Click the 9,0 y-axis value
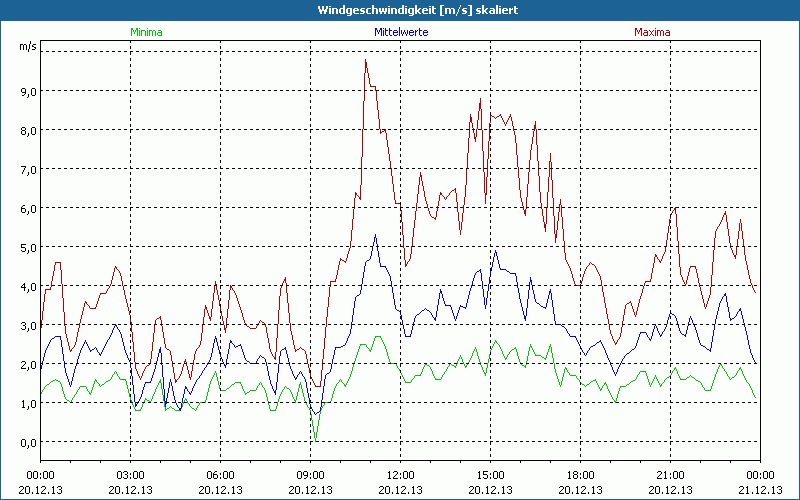This screenshot has height=500, width=800. coord(28,91)
